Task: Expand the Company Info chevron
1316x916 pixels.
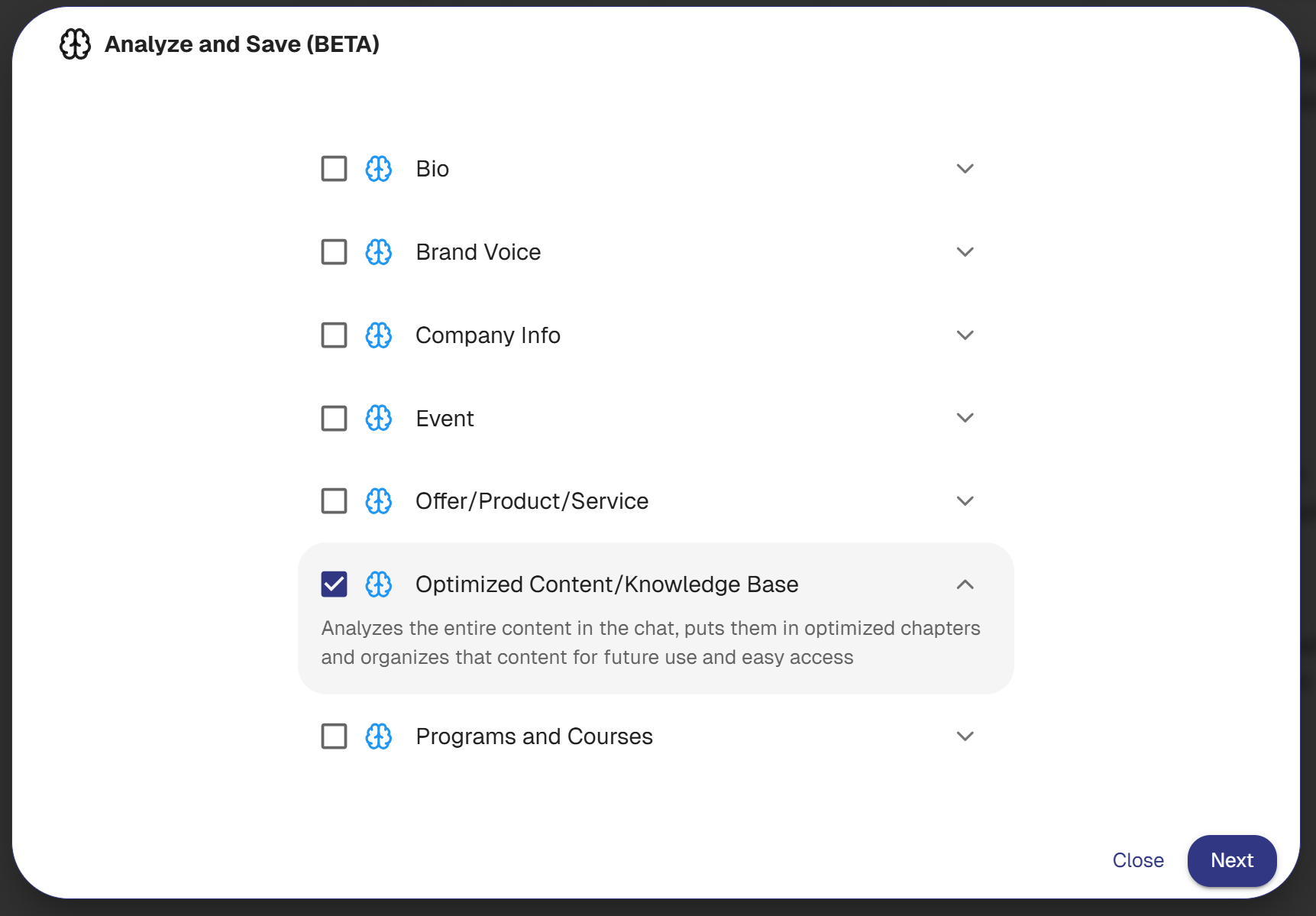Action: coord(965,335)
